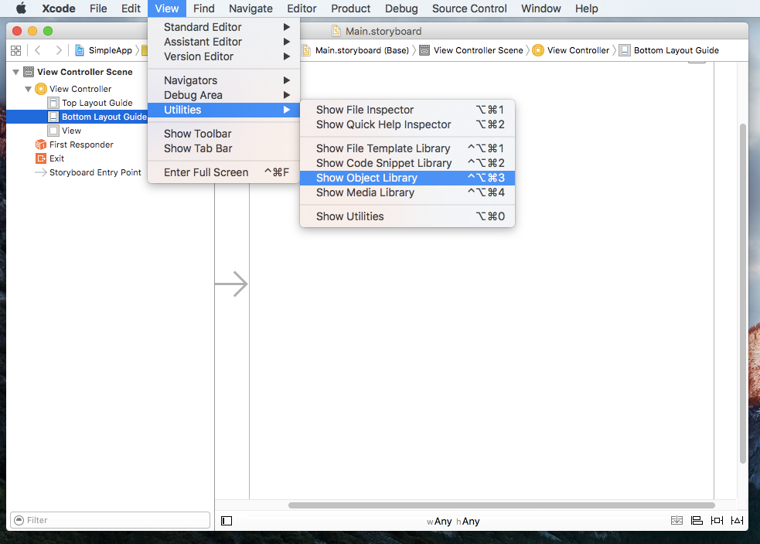Click View Controller breadcrumb

coord(571,50)
